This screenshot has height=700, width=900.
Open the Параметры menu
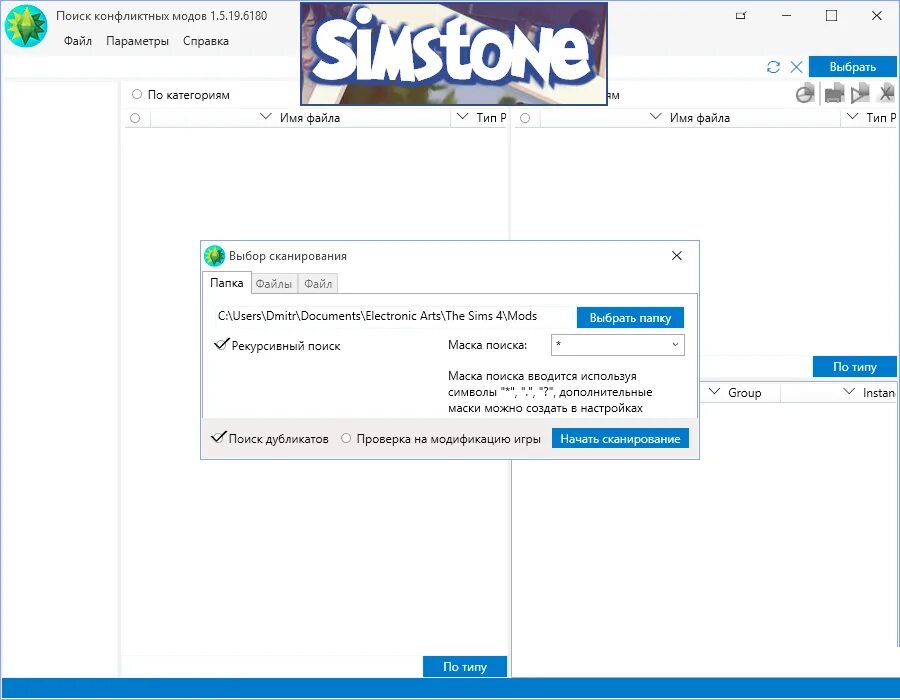point(137,41)
